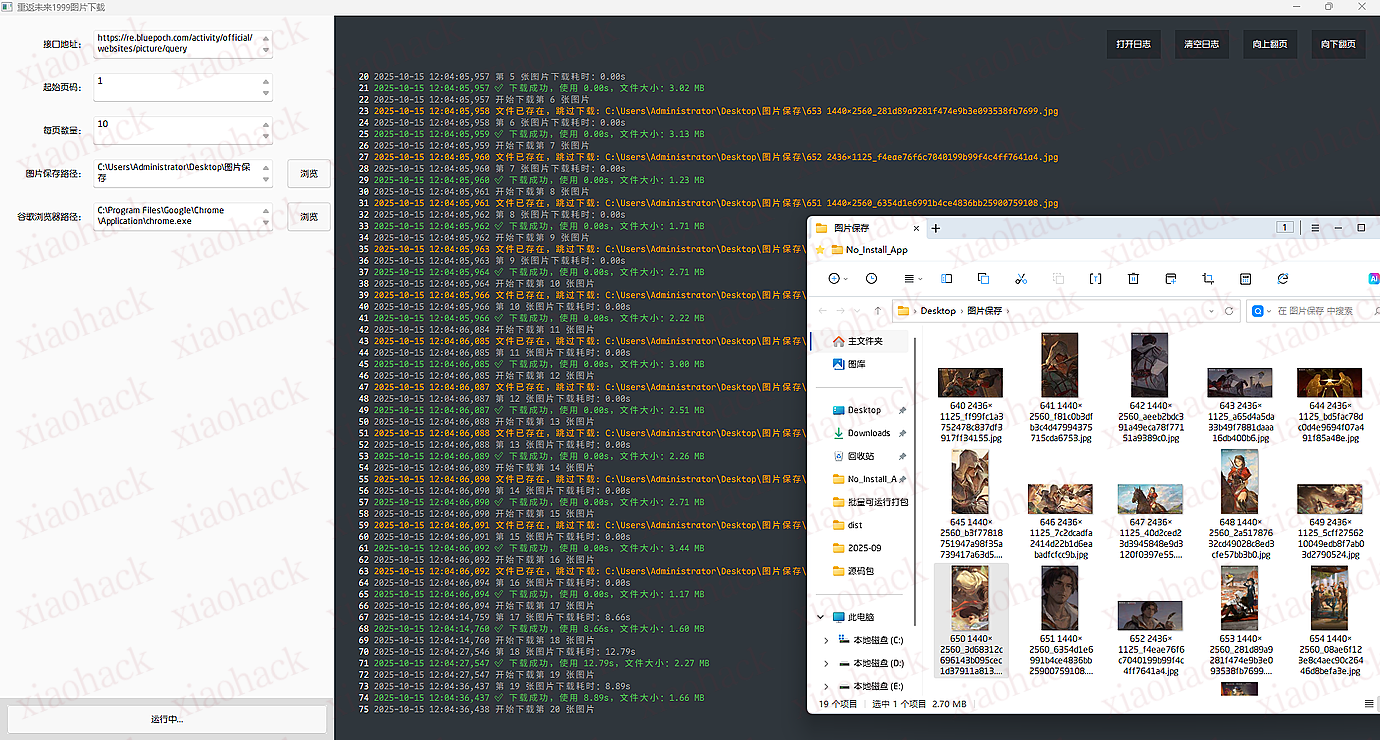Open the new item plus dropdown
Image resolution: width=1380 pixels, height=740 pixels.
(837, 279)
